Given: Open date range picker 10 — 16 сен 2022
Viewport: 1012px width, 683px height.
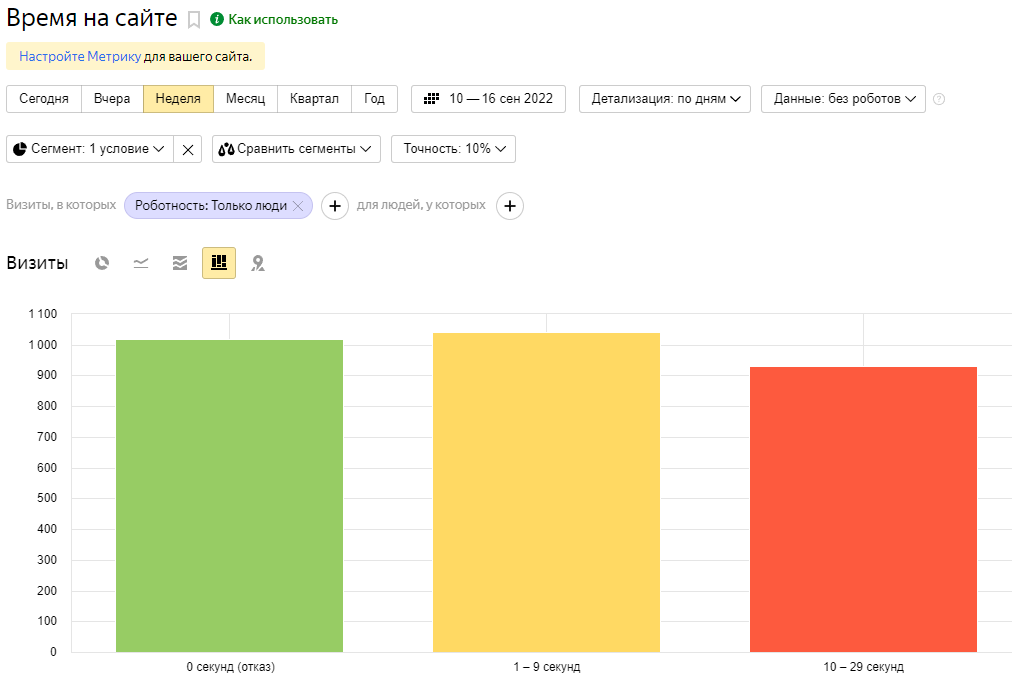Looking at the screenshot, I should (488, 99).
